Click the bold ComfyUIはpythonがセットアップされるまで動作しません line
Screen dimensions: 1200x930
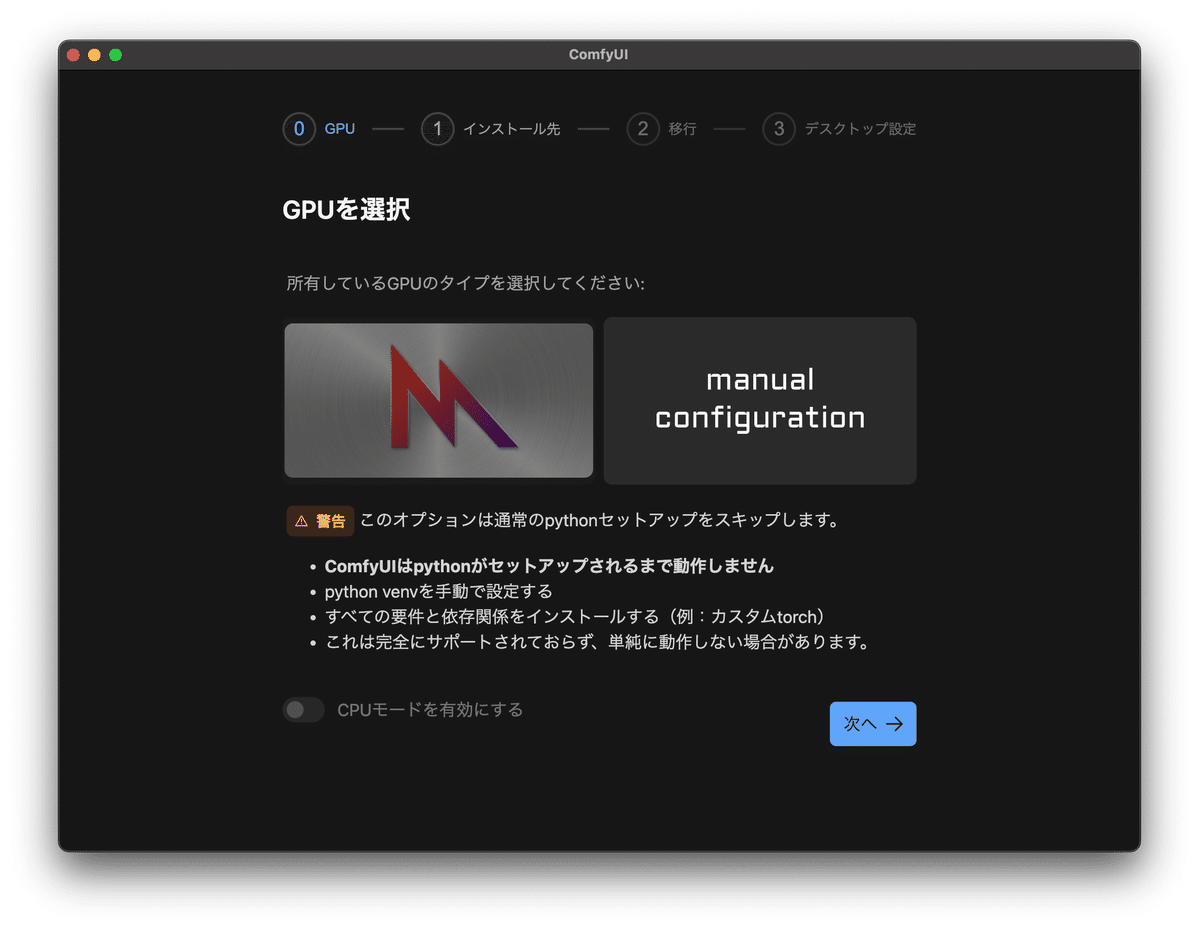point(549,566)
